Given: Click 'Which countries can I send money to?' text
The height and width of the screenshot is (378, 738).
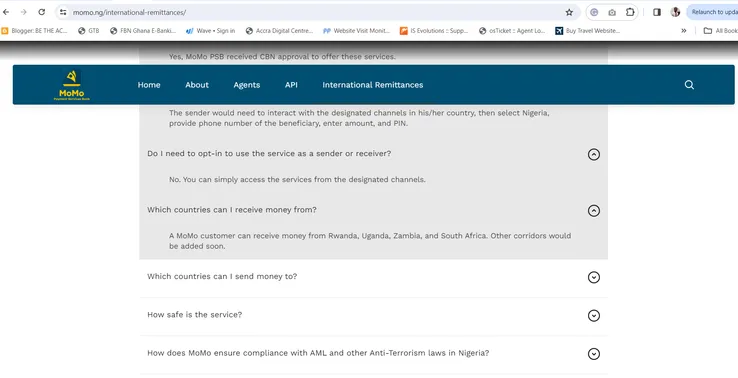Looking at the screenshot, I should click(222, 276).
